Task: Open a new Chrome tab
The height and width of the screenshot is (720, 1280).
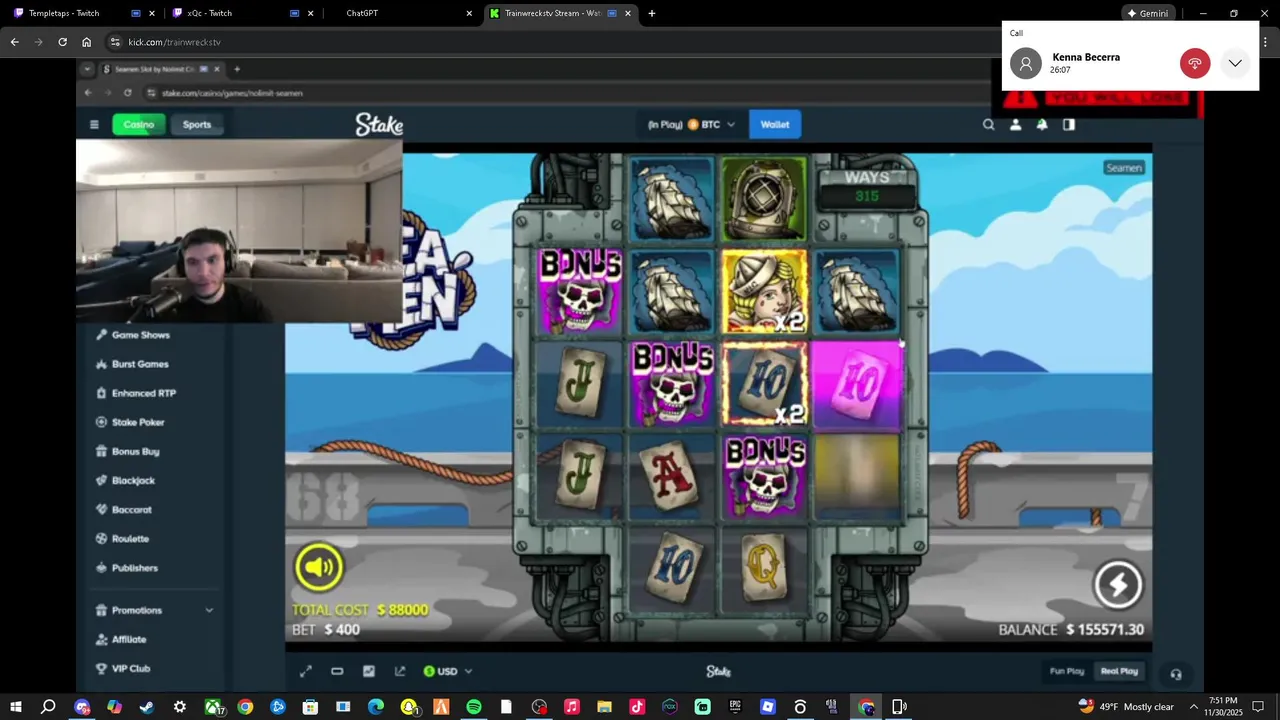Action: coord(652,13)
